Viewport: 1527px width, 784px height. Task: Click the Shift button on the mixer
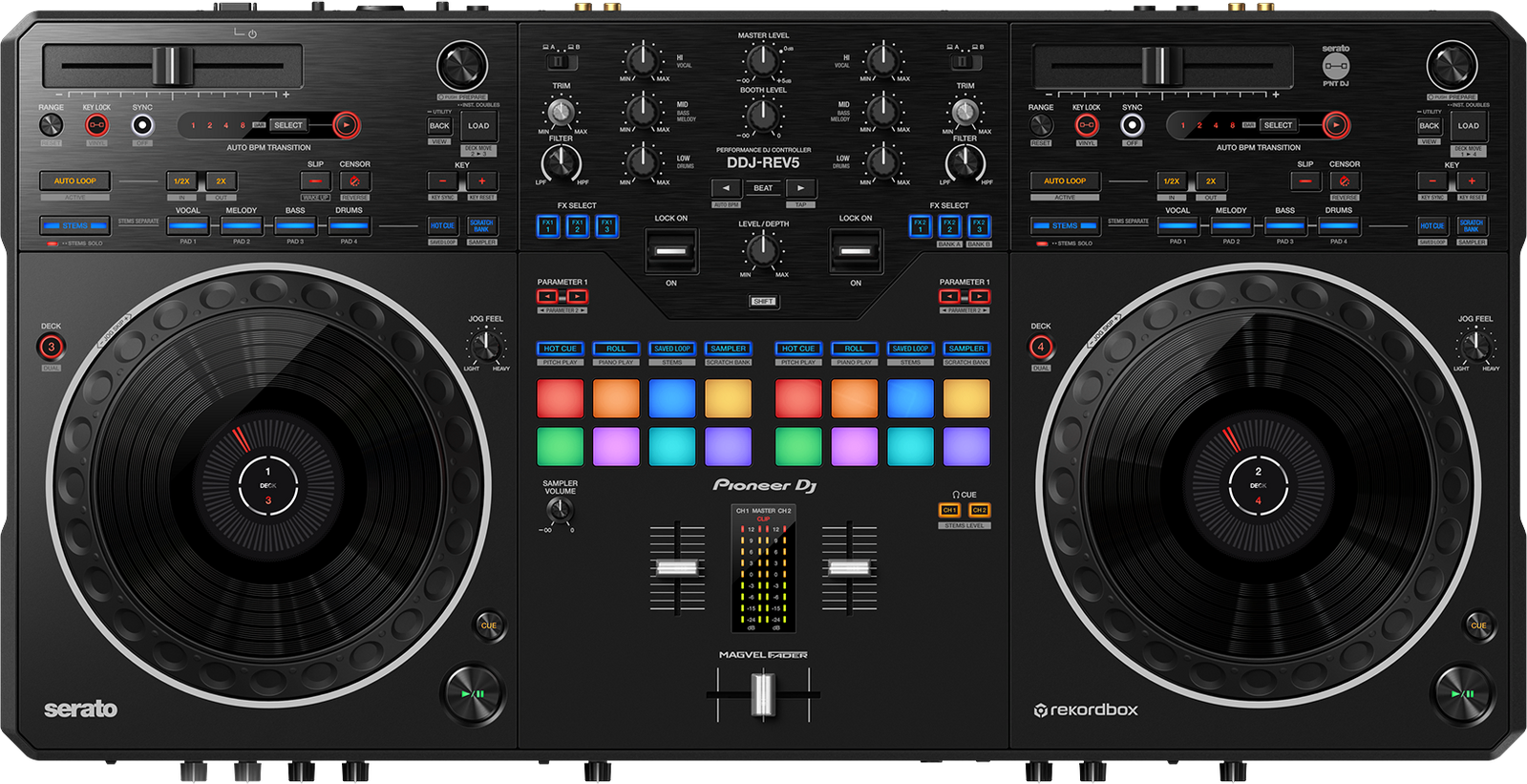(x=763, y=302)
